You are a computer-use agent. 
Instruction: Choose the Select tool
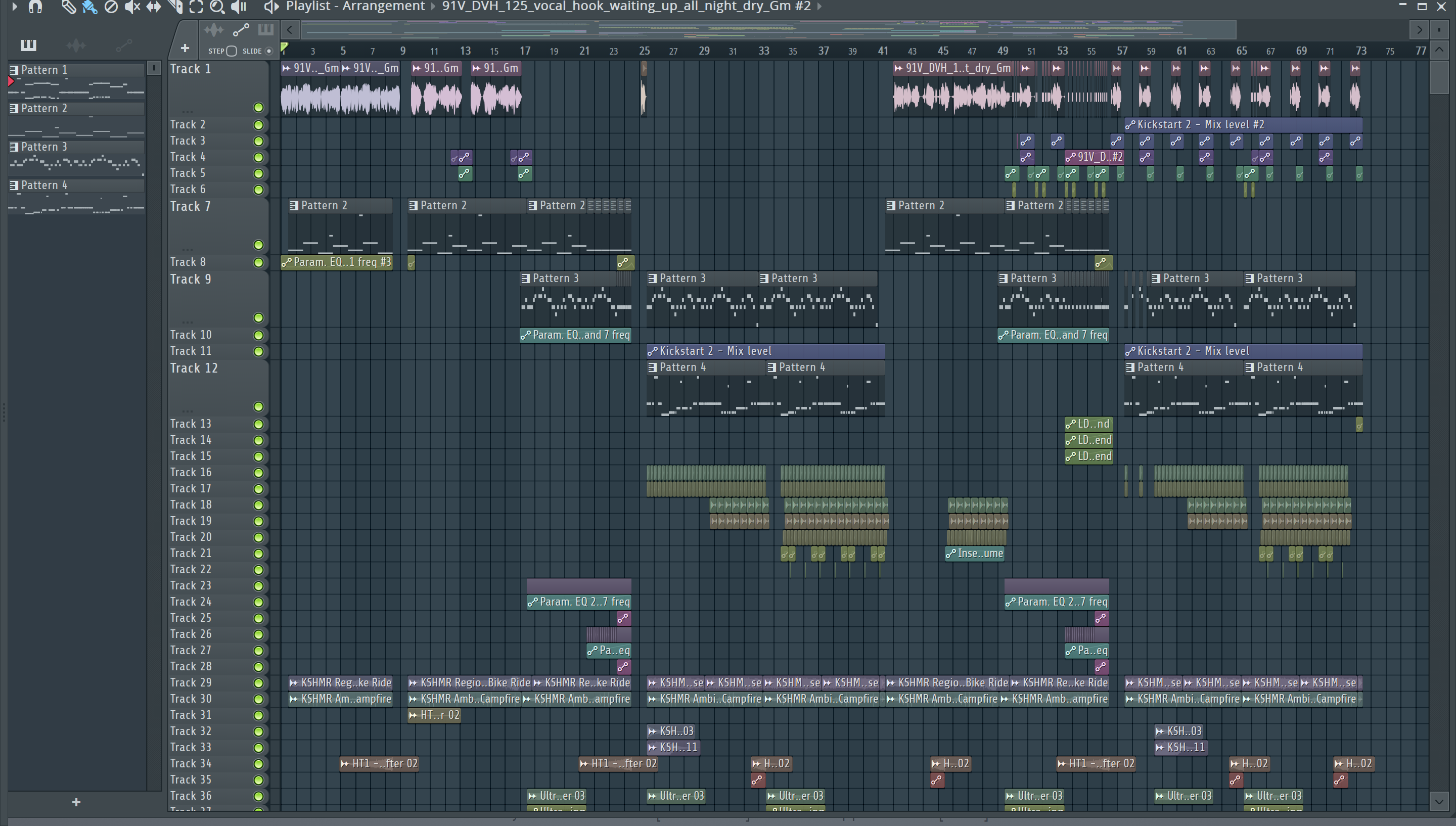click(196, 7)
